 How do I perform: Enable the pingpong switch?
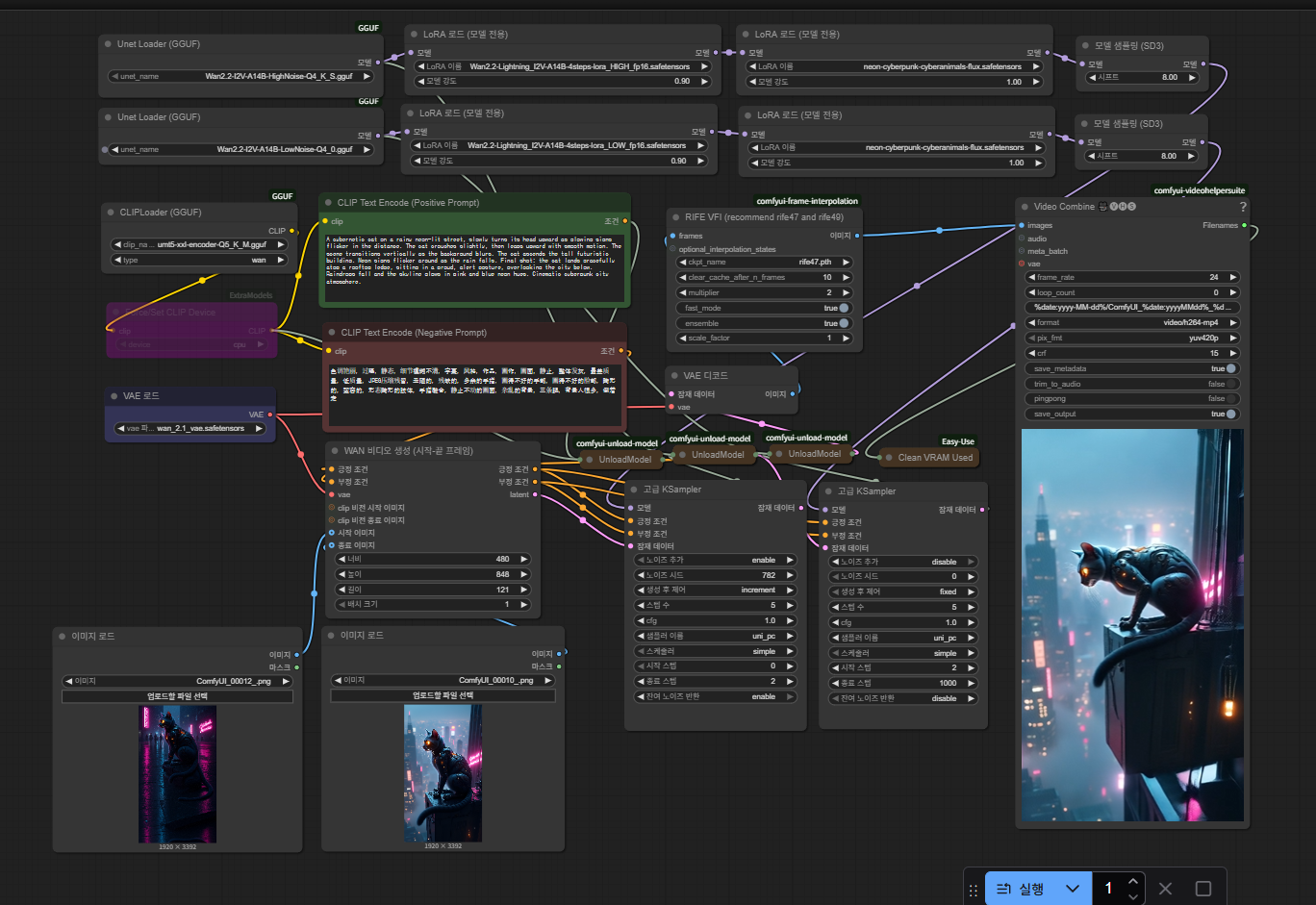(1231, 398)
